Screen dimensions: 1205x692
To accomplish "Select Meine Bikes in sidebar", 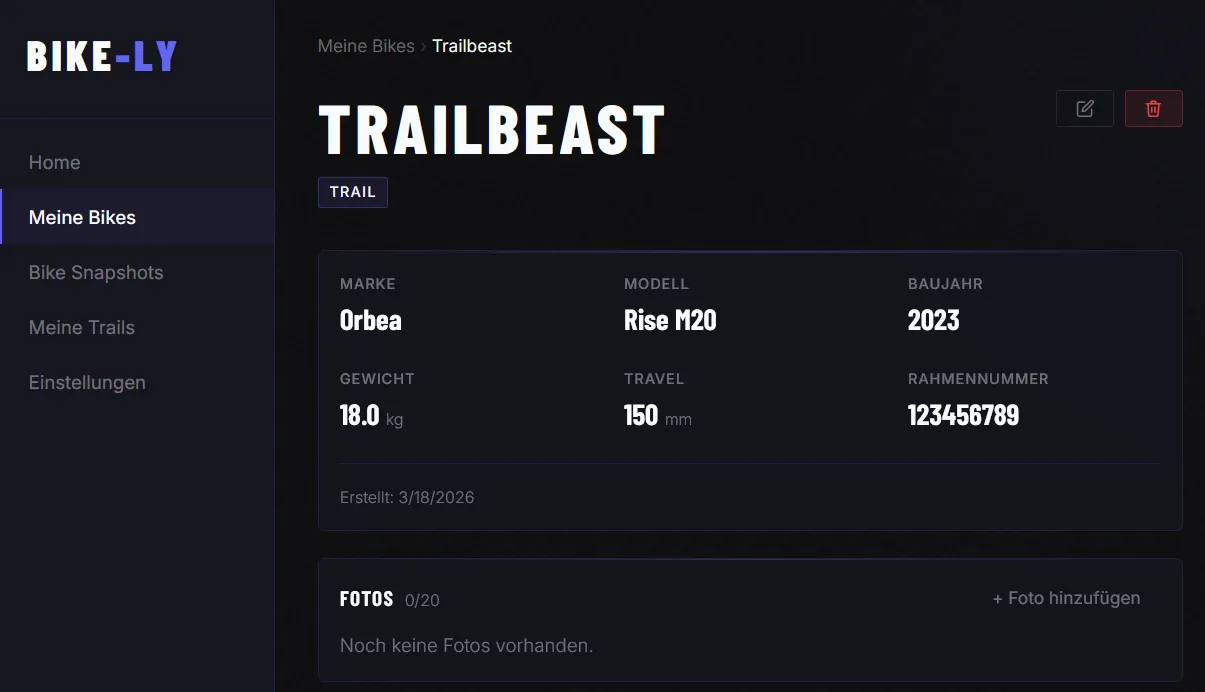I will pos(82,218).
